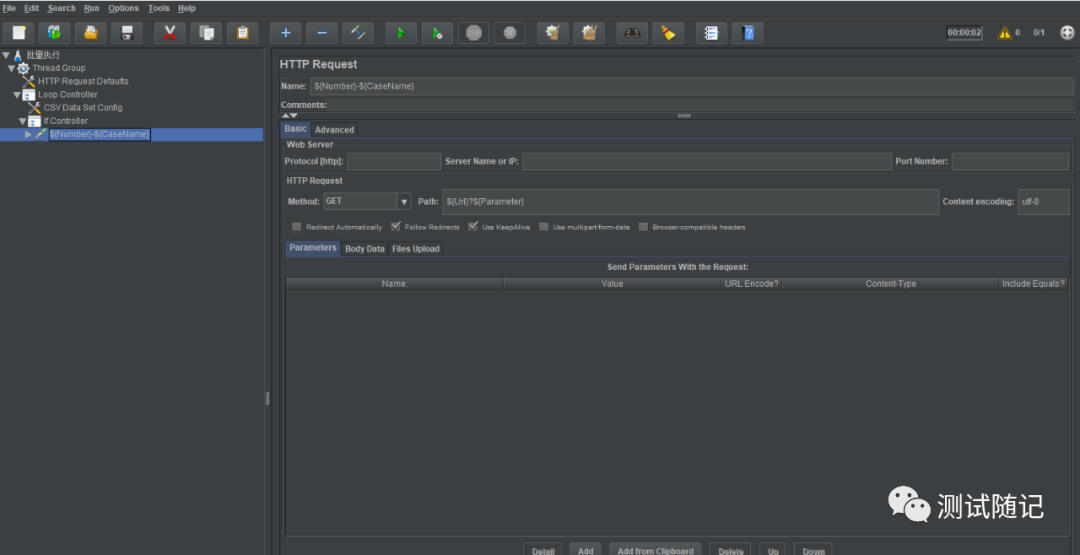Uncheck Follow Redirects checkbox

point(396,227)
